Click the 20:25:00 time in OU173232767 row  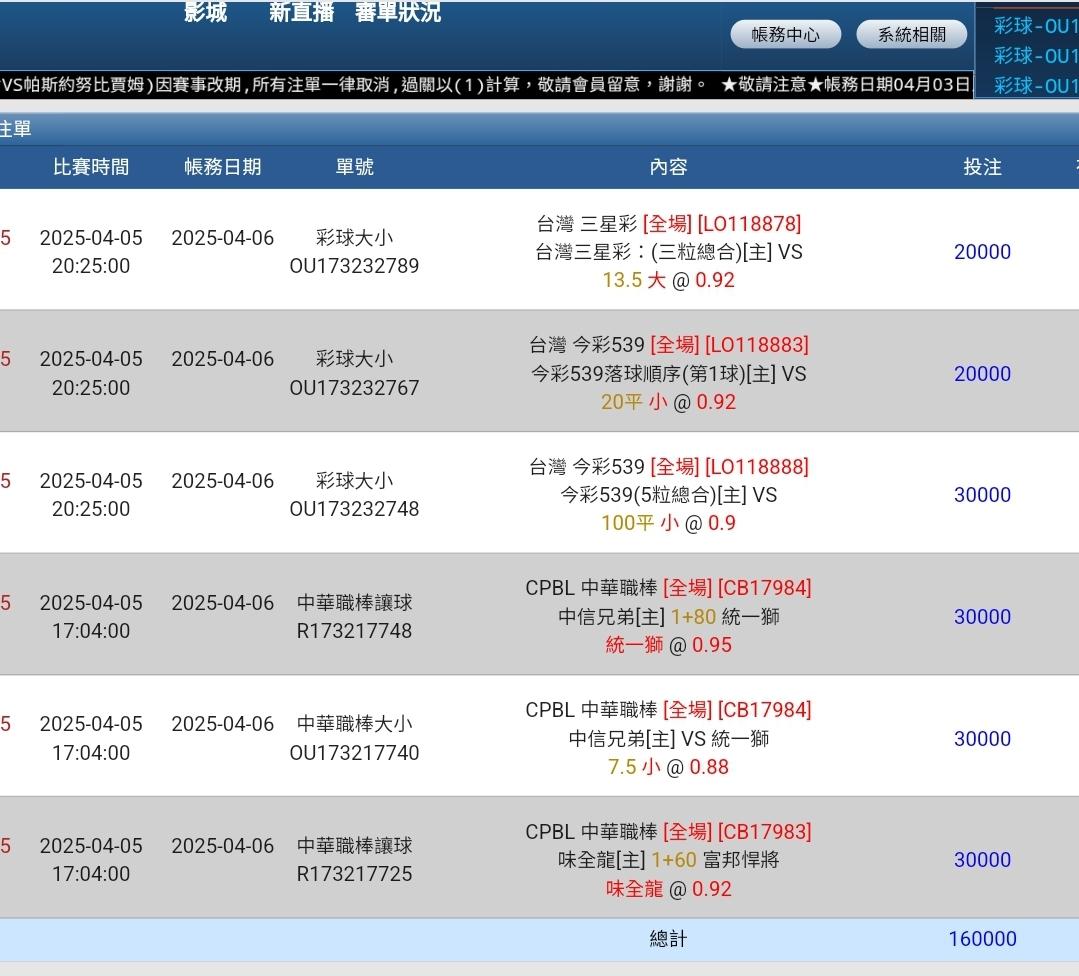click(x=91, y=388)
